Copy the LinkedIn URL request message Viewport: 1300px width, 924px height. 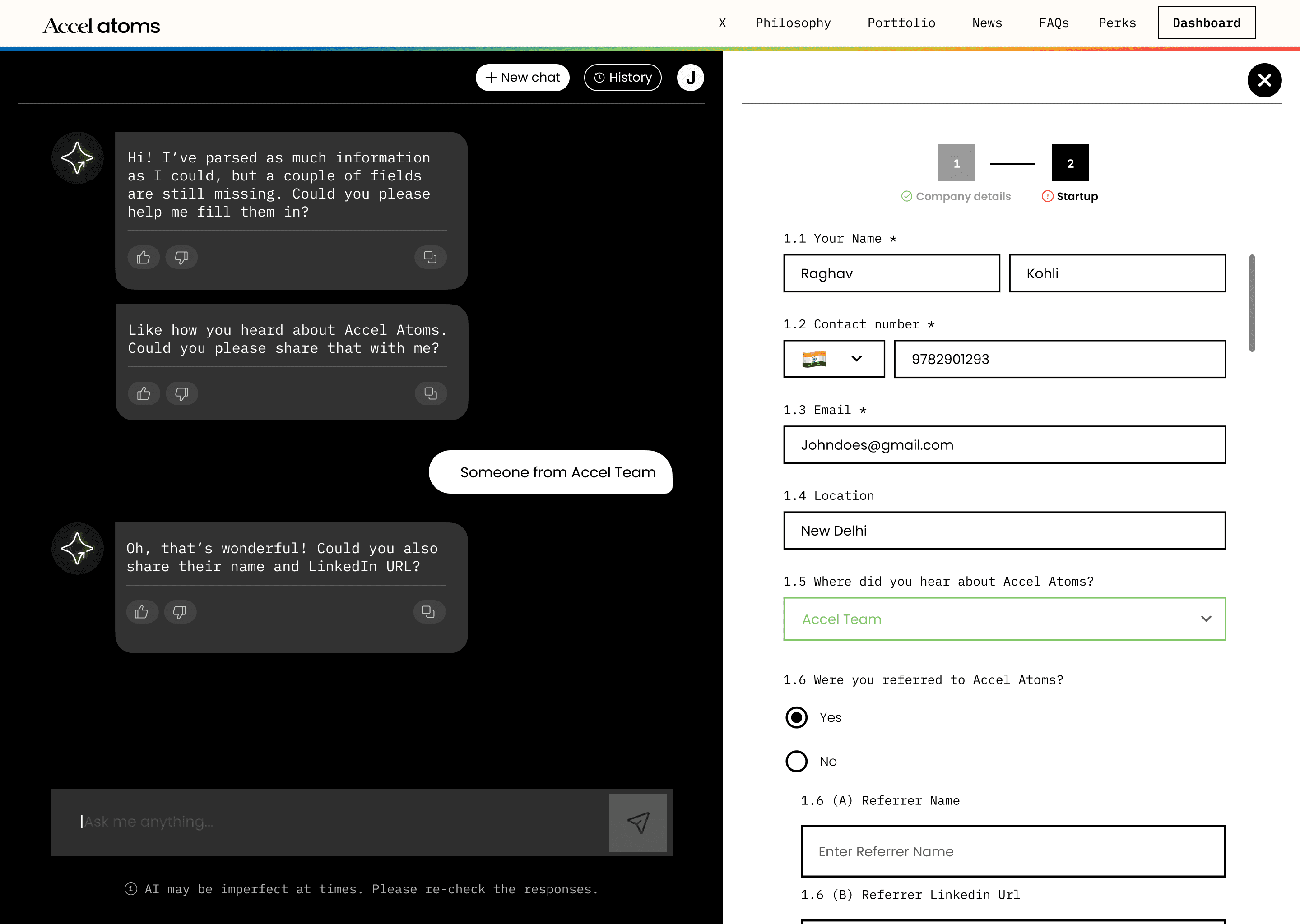[428, 612]
